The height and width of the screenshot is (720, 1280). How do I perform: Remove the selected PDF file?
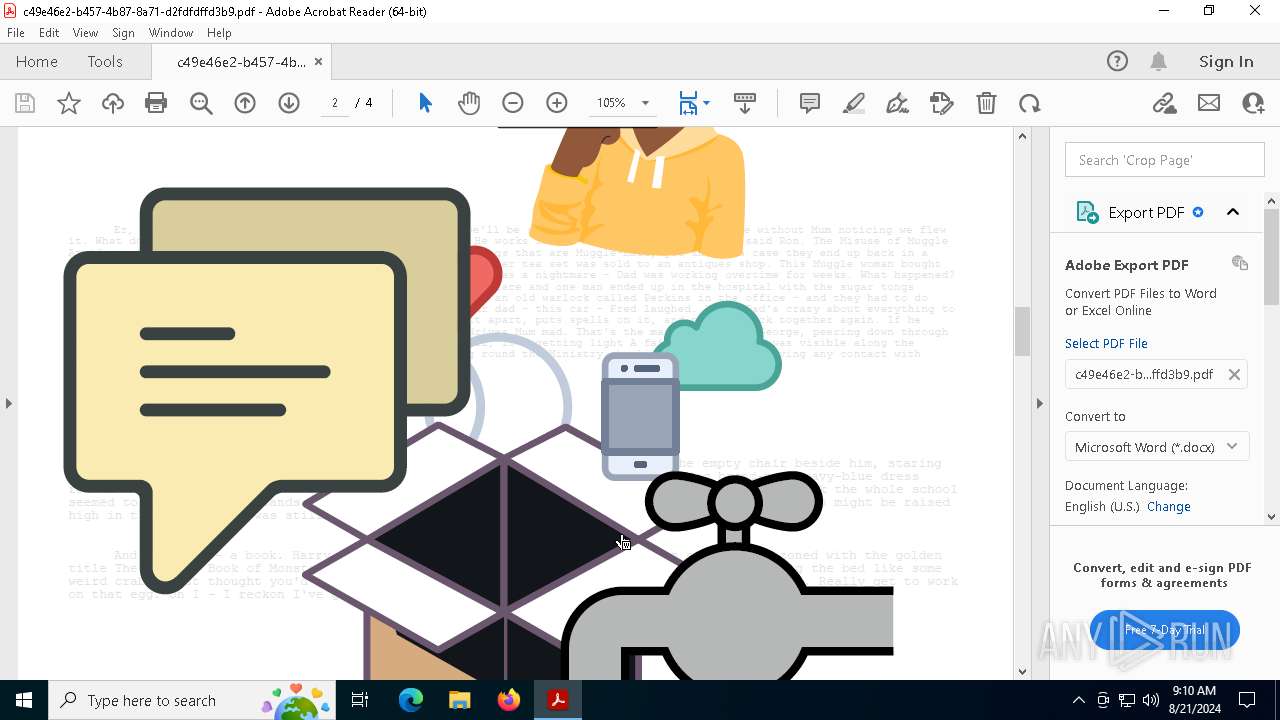click(1234, 374)
